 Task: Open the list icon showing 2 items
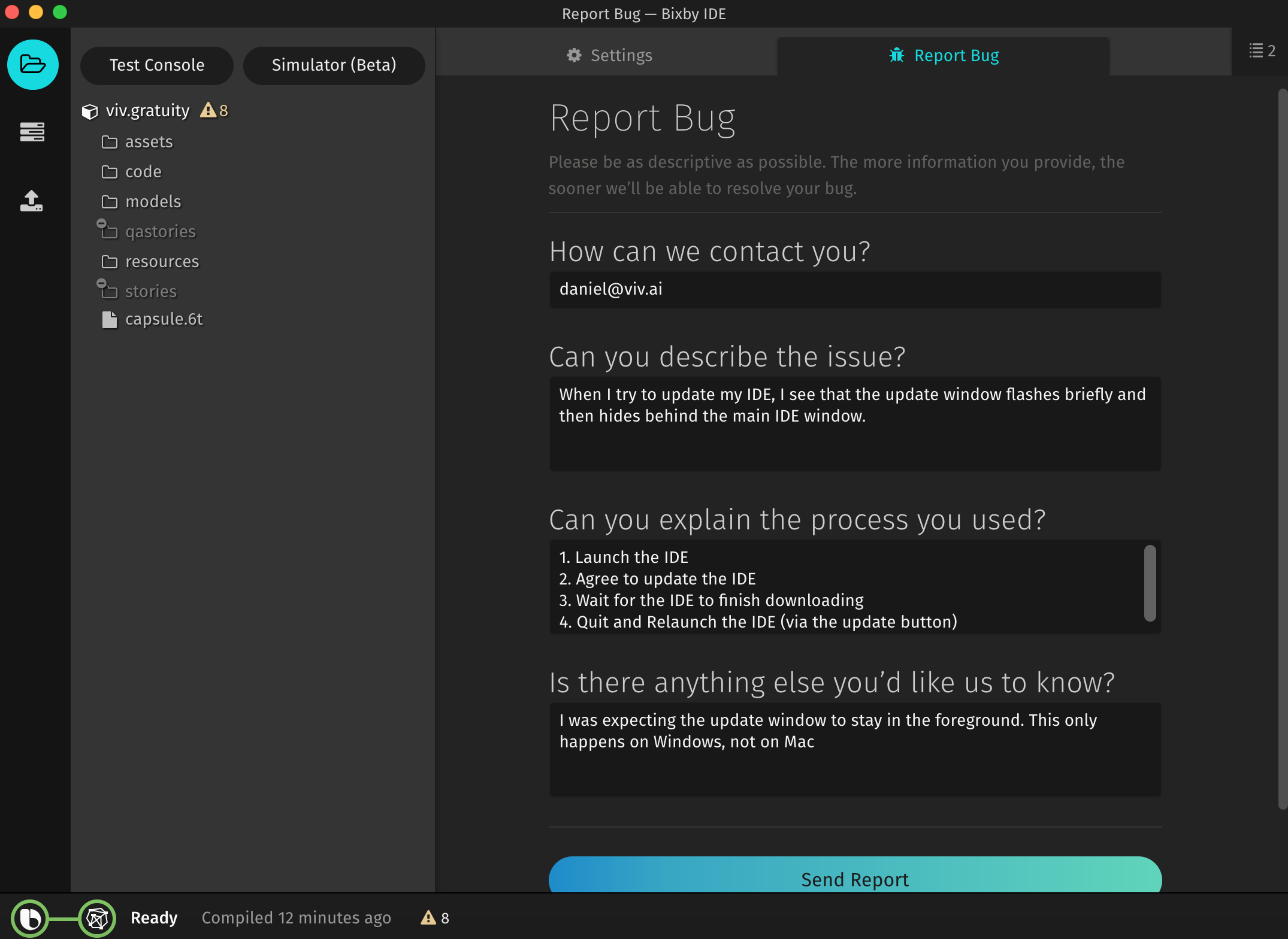pos(1262,51)
